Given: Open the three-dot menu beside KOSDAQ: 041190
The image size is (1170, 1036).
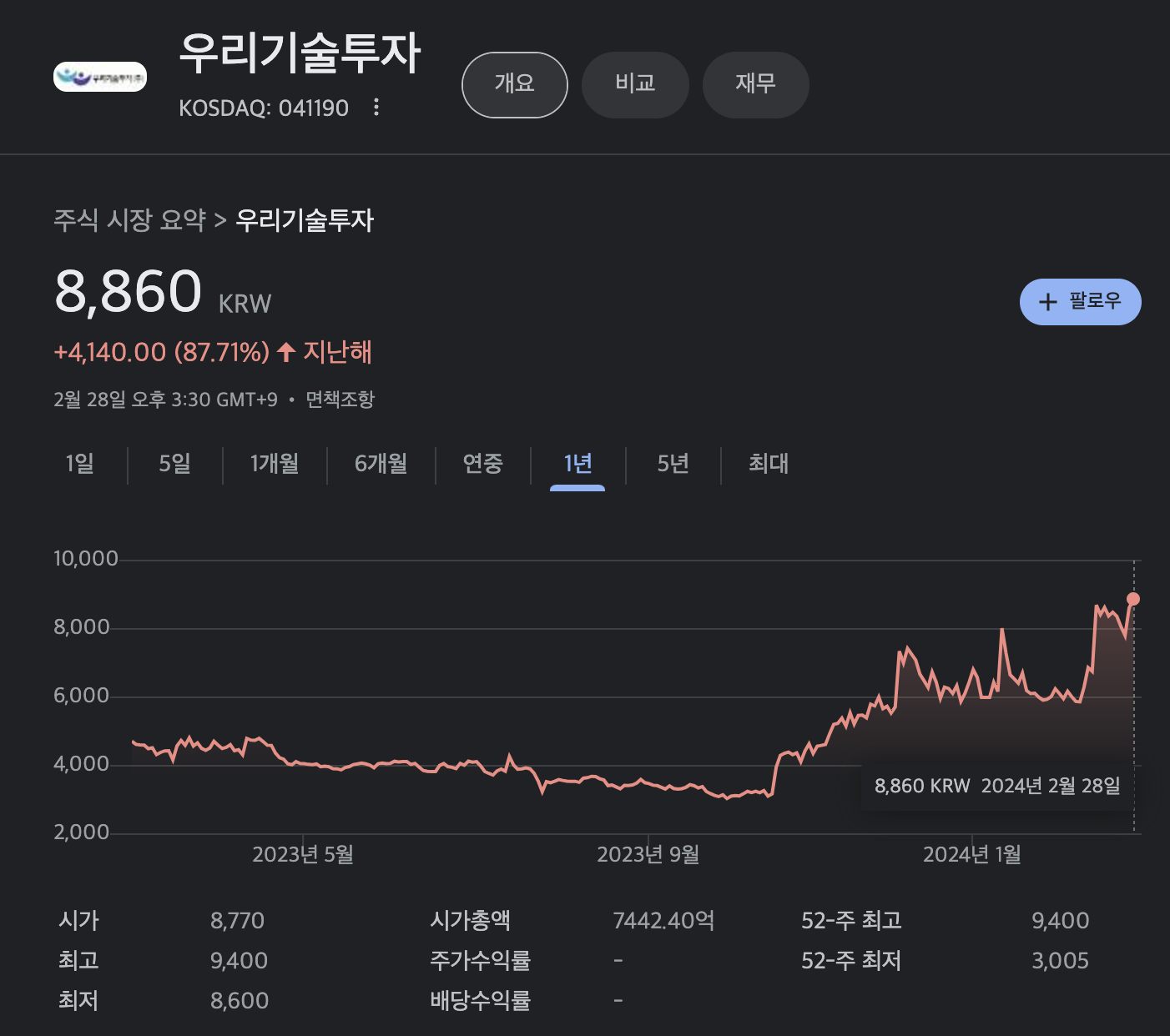Looking at the screenshot, I should click(x=376, y=107).
